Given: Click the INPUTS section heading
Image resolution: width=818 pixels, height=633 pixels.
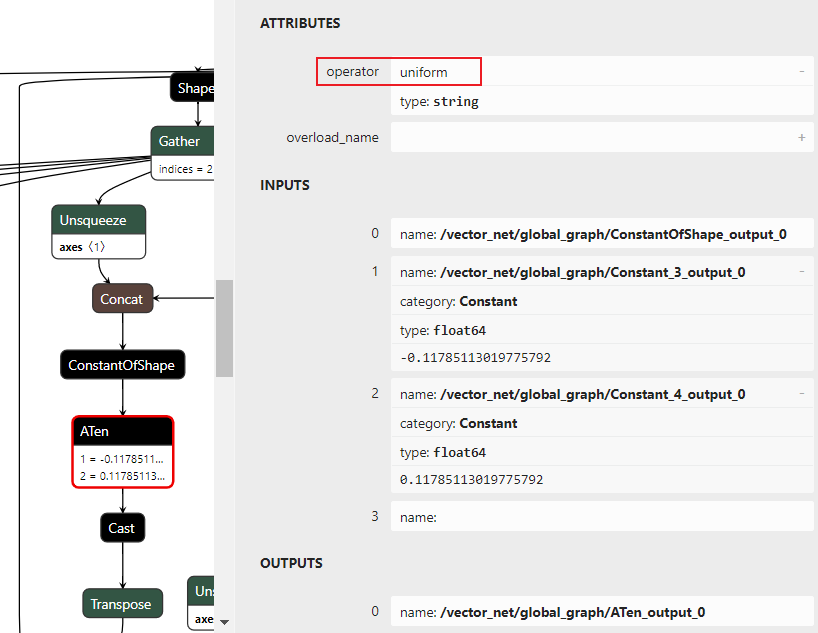Looking at the screenshot, I should 285,185.
